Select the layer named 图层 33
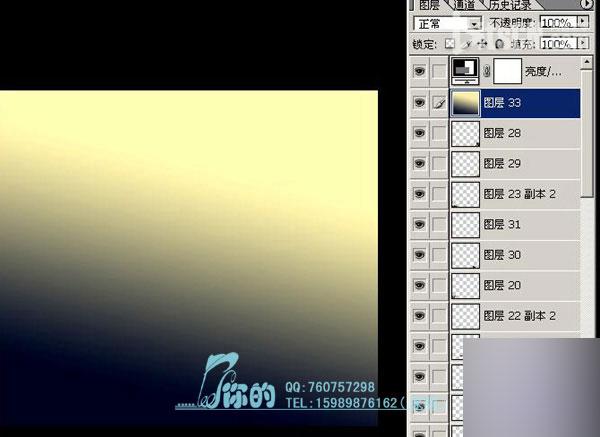Screen dimensions: 600x437 pos(502,103)
